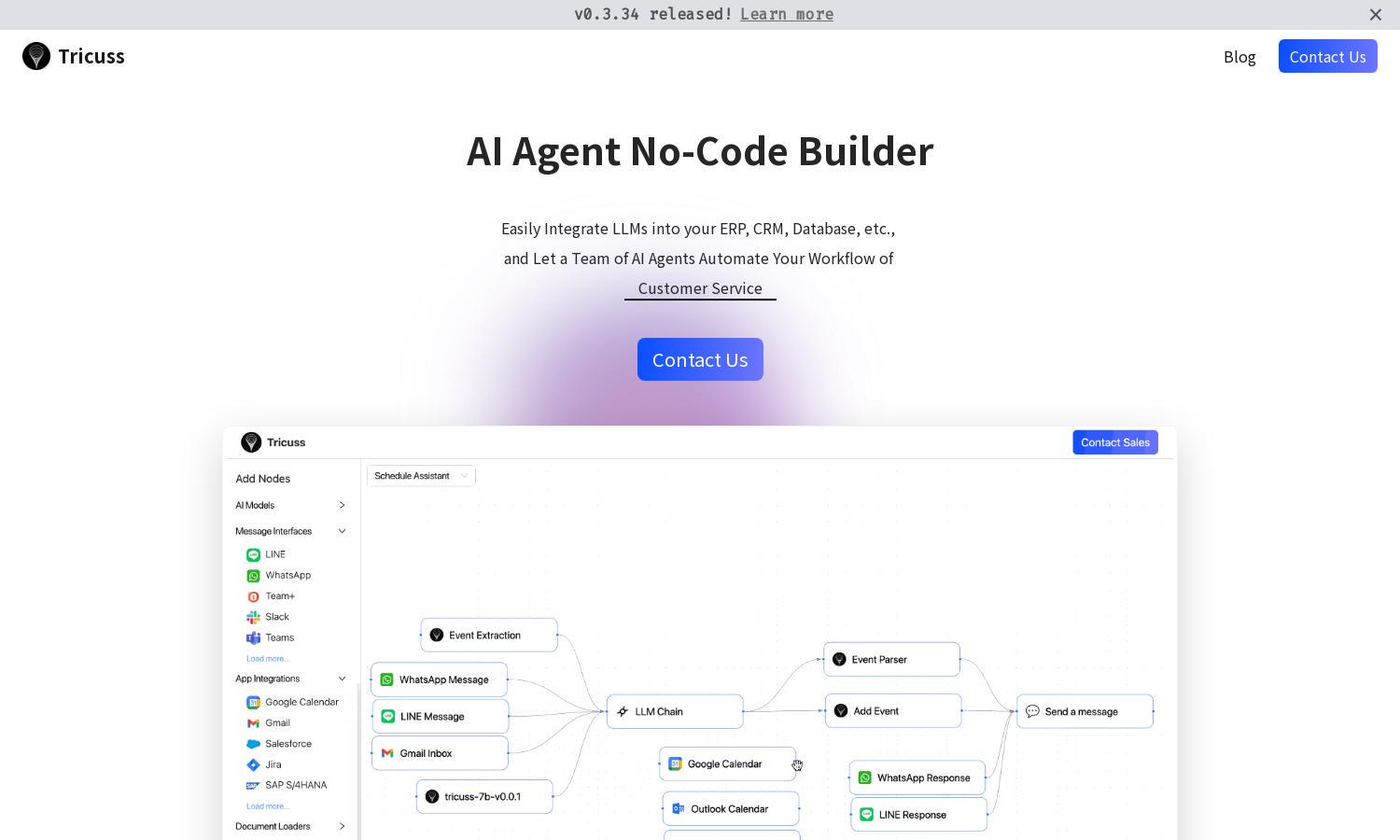The width and height of the screenshot is (1400, 840).
Task: Click the WhatsApp Response node icon
Action: click(864, 777)
